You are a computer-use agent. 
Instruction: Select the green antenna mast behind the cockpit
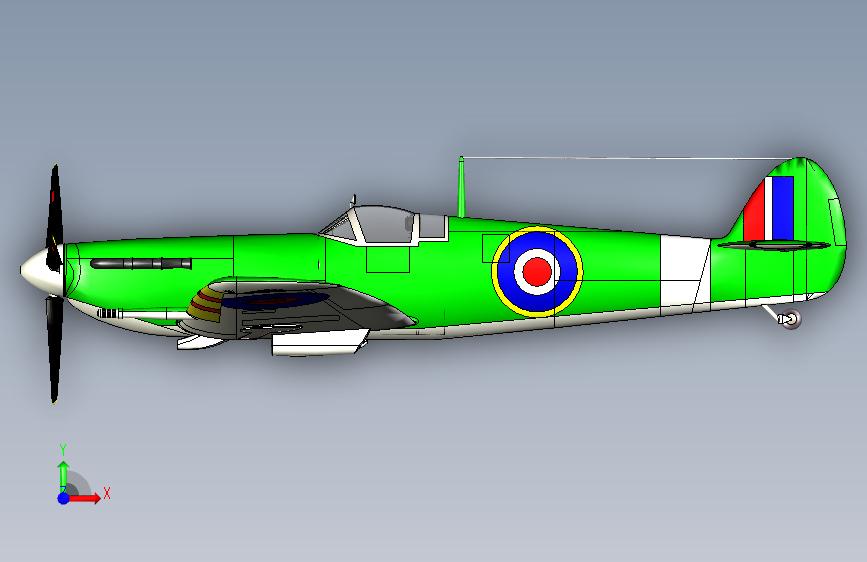coord(461,186)
